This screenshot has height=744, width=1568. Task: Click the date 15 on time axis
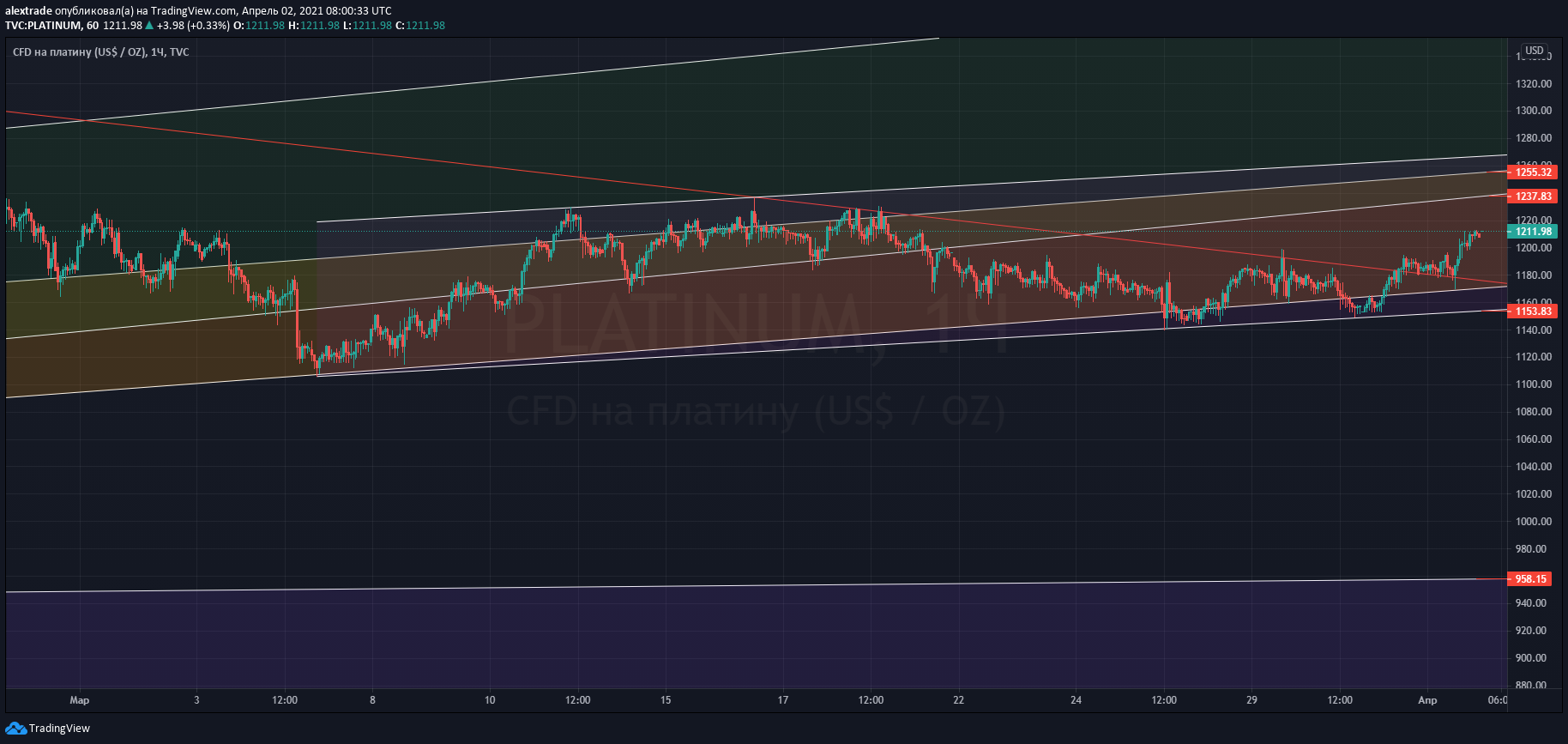pos(666,700)
